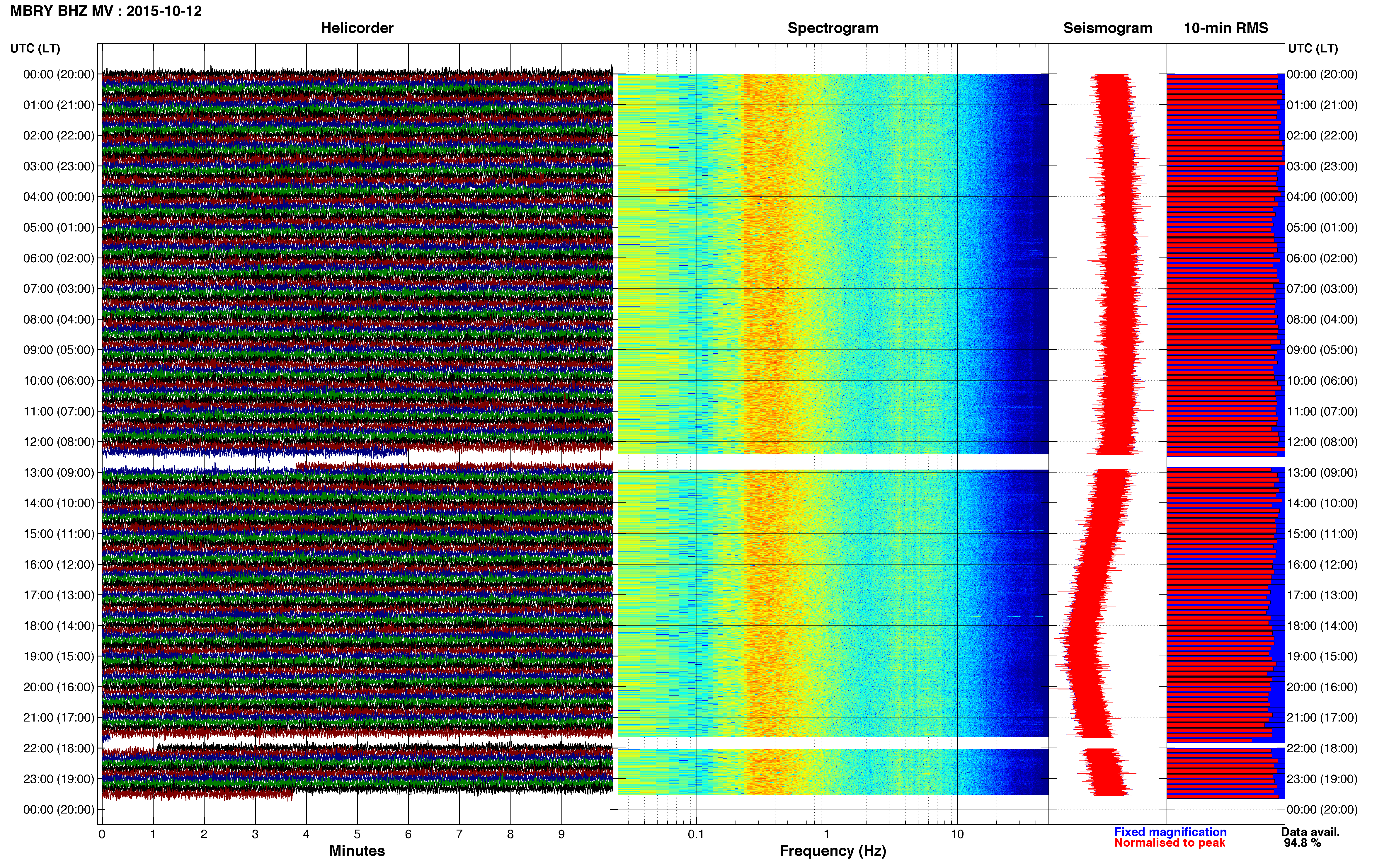Click Helicorder time label '04:00 (00:00)'
Viewport: 1389px width, 868px height.
tap(59, 197)
